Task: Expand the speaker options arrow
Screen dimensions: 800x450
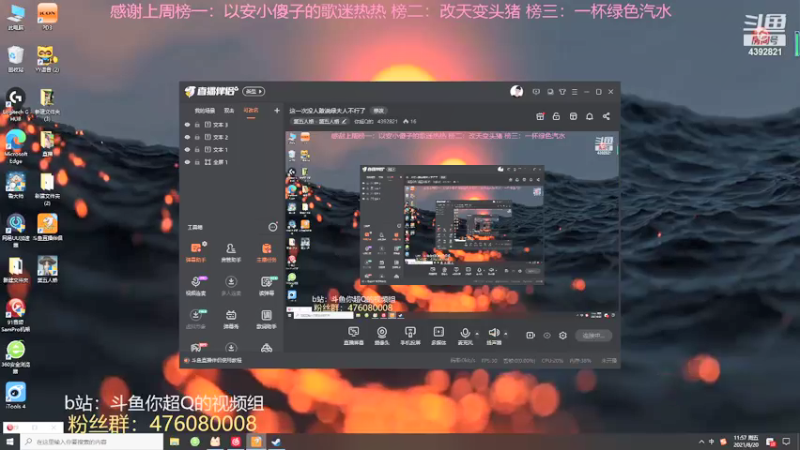Action: click(x=506, y=334)
